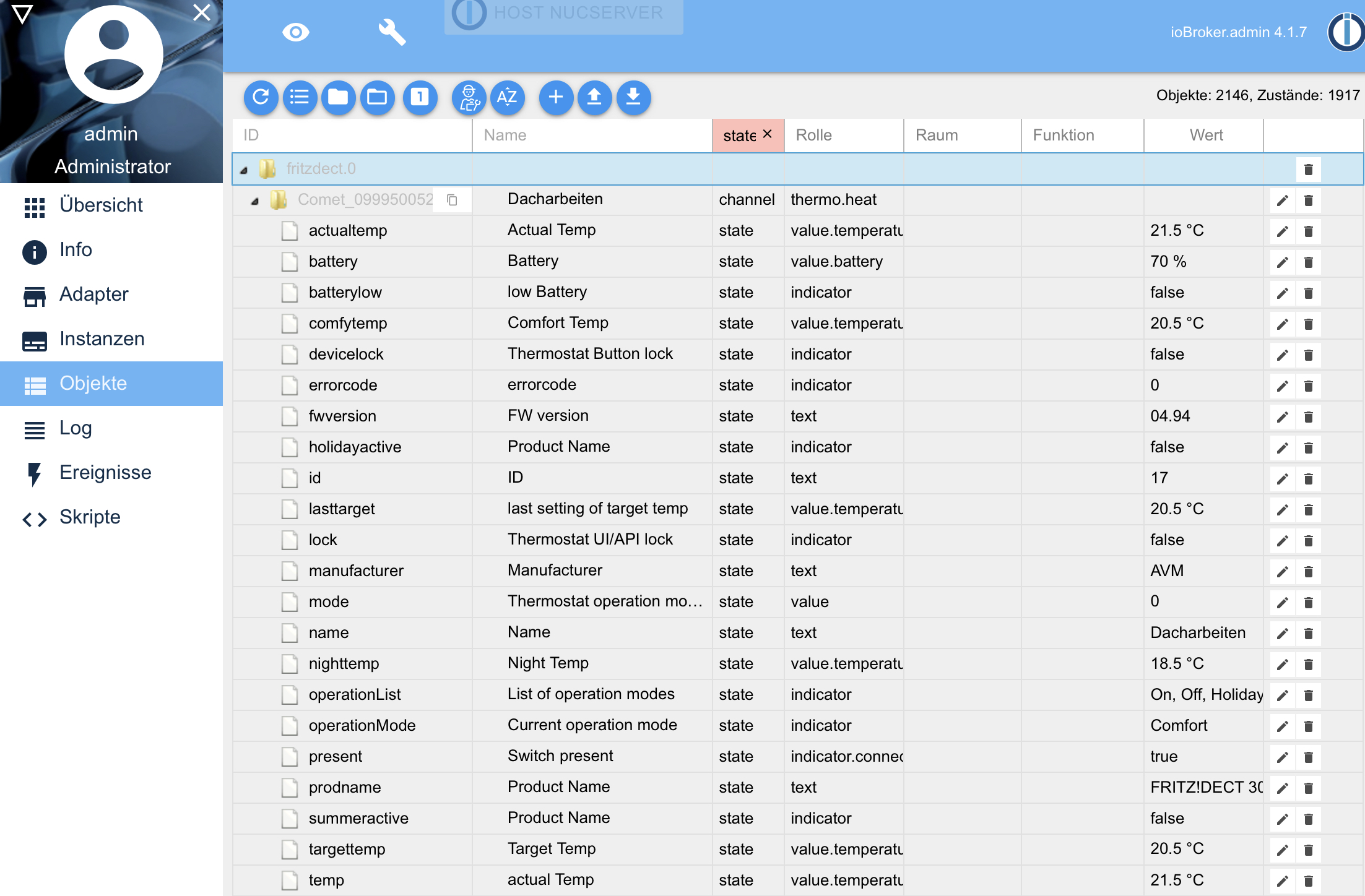Edit the Dacharbeiten channel object
Viewport: 1365px width, 896px height.
(x=1282, y=200)
